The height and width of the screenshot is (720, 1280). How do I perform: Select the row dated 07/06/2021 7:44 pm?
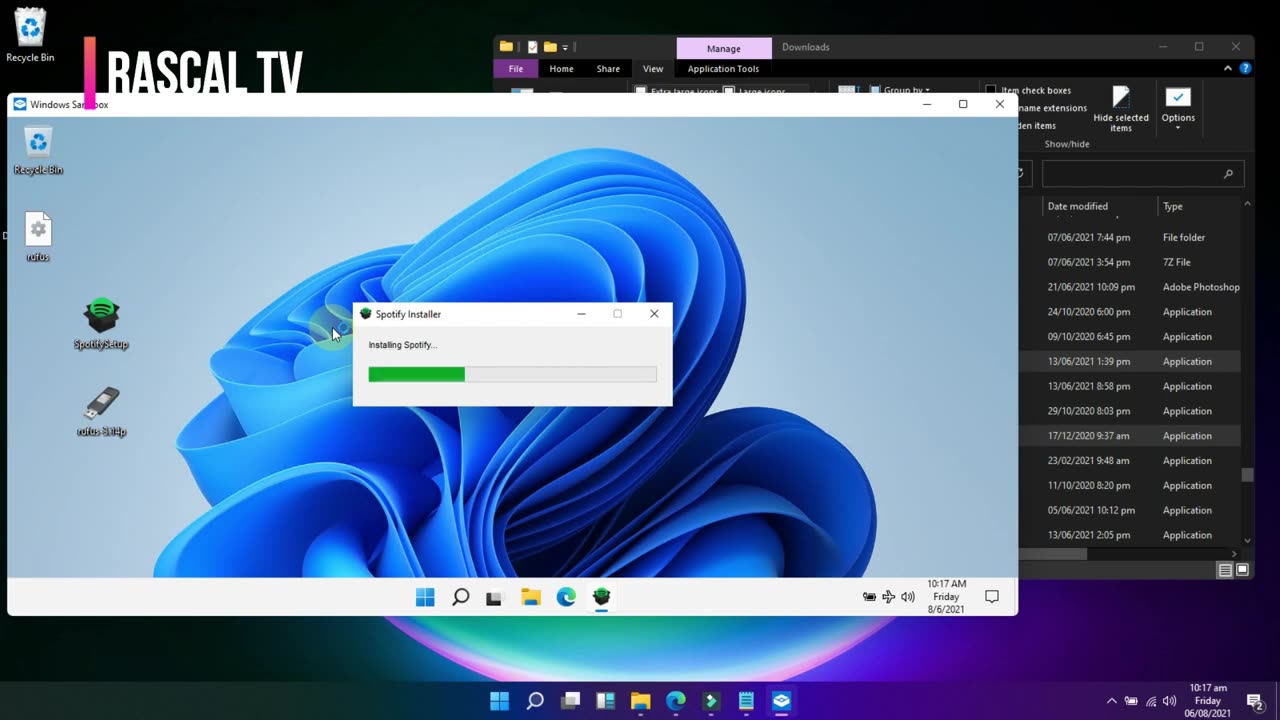pos(1130,237)
